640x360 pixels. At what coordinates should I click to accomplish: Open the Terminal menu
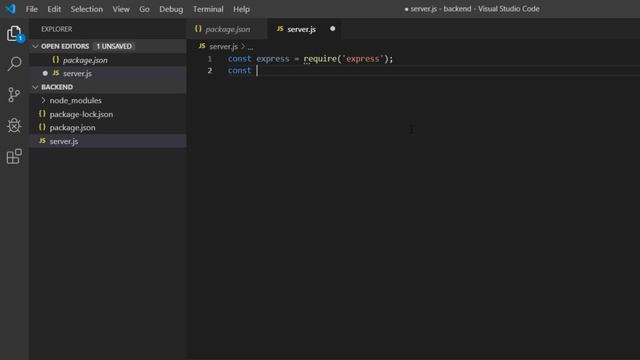click(208, 9)
